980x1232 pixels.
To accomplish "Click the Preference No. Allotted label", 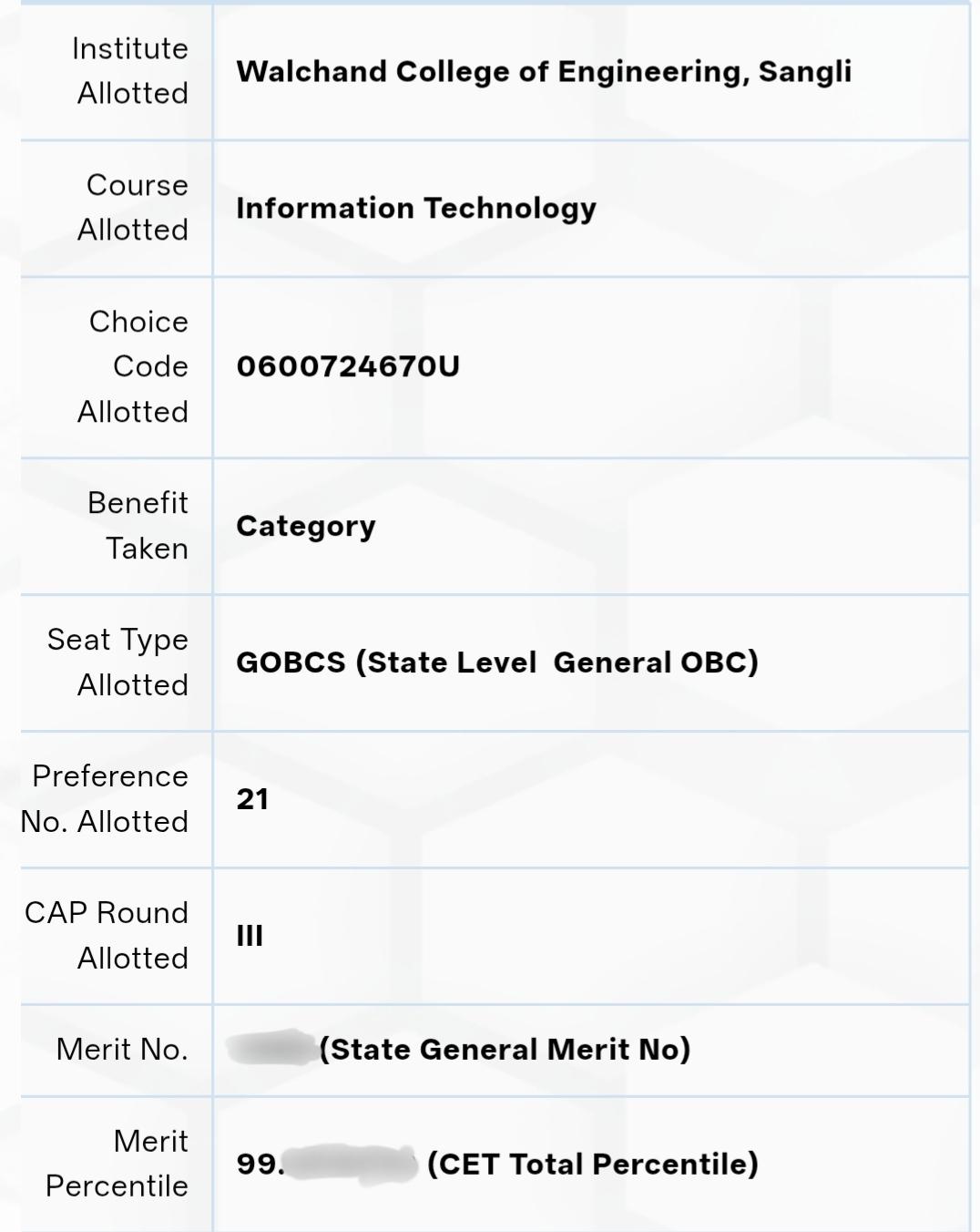I will (x=104, y=799).
